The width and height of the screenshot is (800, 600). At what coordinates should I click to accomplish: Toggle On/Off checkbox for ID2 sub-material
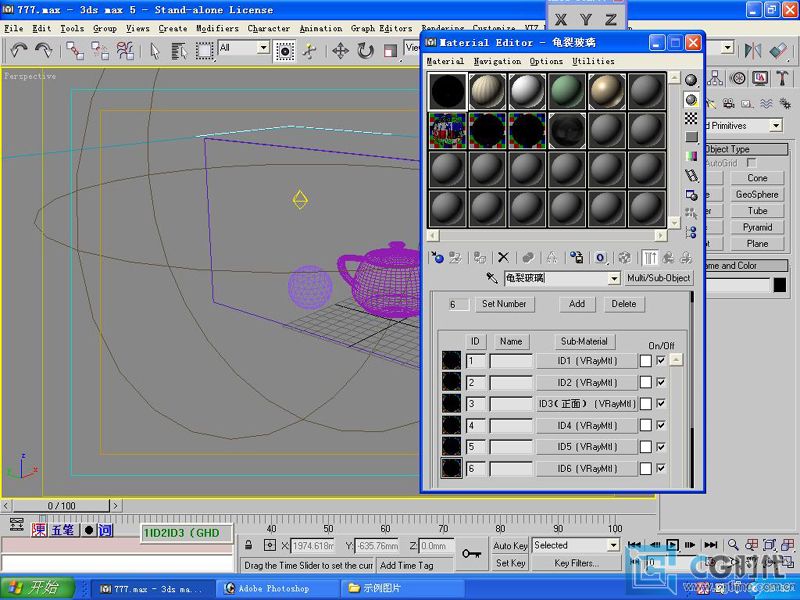pyautogui.click(x=661, y=382)
